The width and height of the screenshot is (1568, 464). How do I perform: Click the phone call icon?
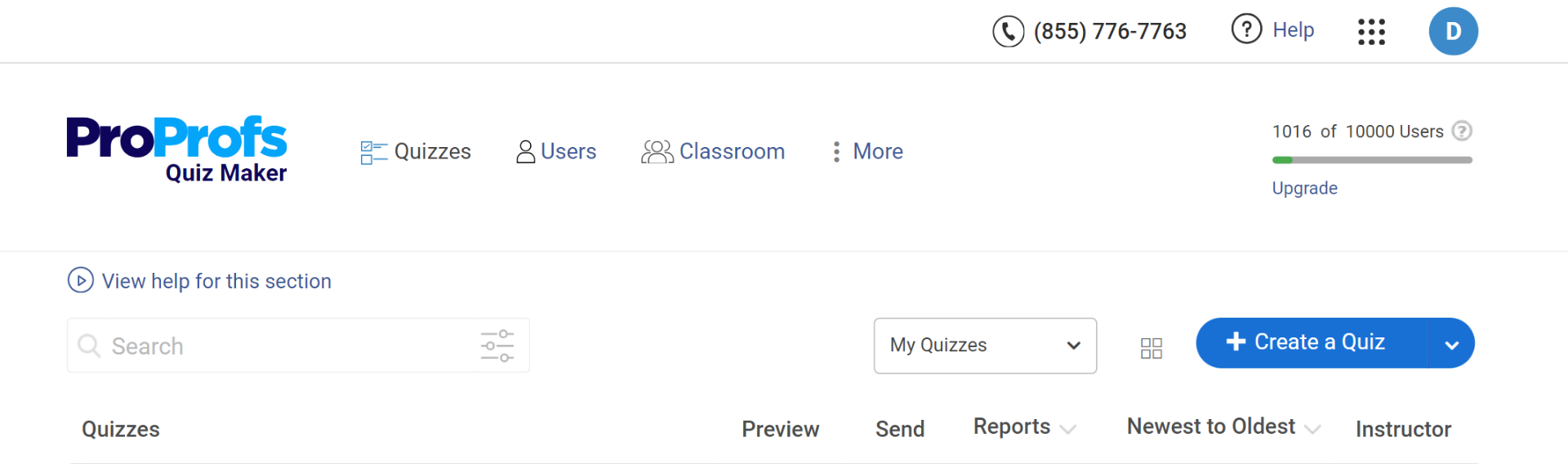point(1008,32)
